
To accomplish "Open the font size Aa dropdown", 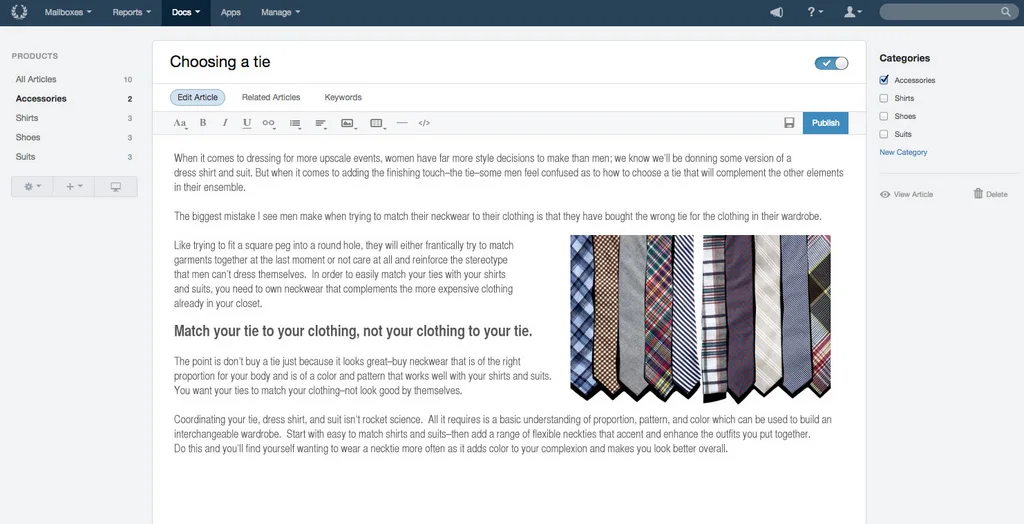I will (x=180, y=123).
